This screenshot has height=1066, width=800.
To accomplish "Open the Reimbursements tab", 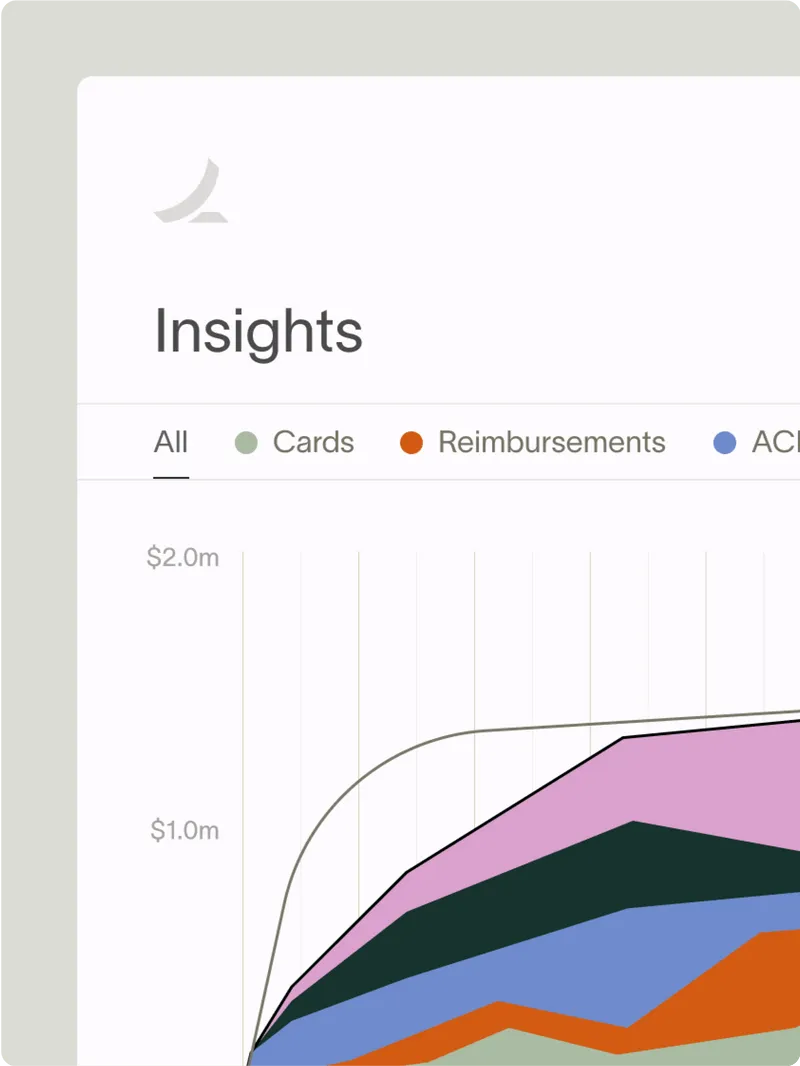I will click(x=551, y=442).
